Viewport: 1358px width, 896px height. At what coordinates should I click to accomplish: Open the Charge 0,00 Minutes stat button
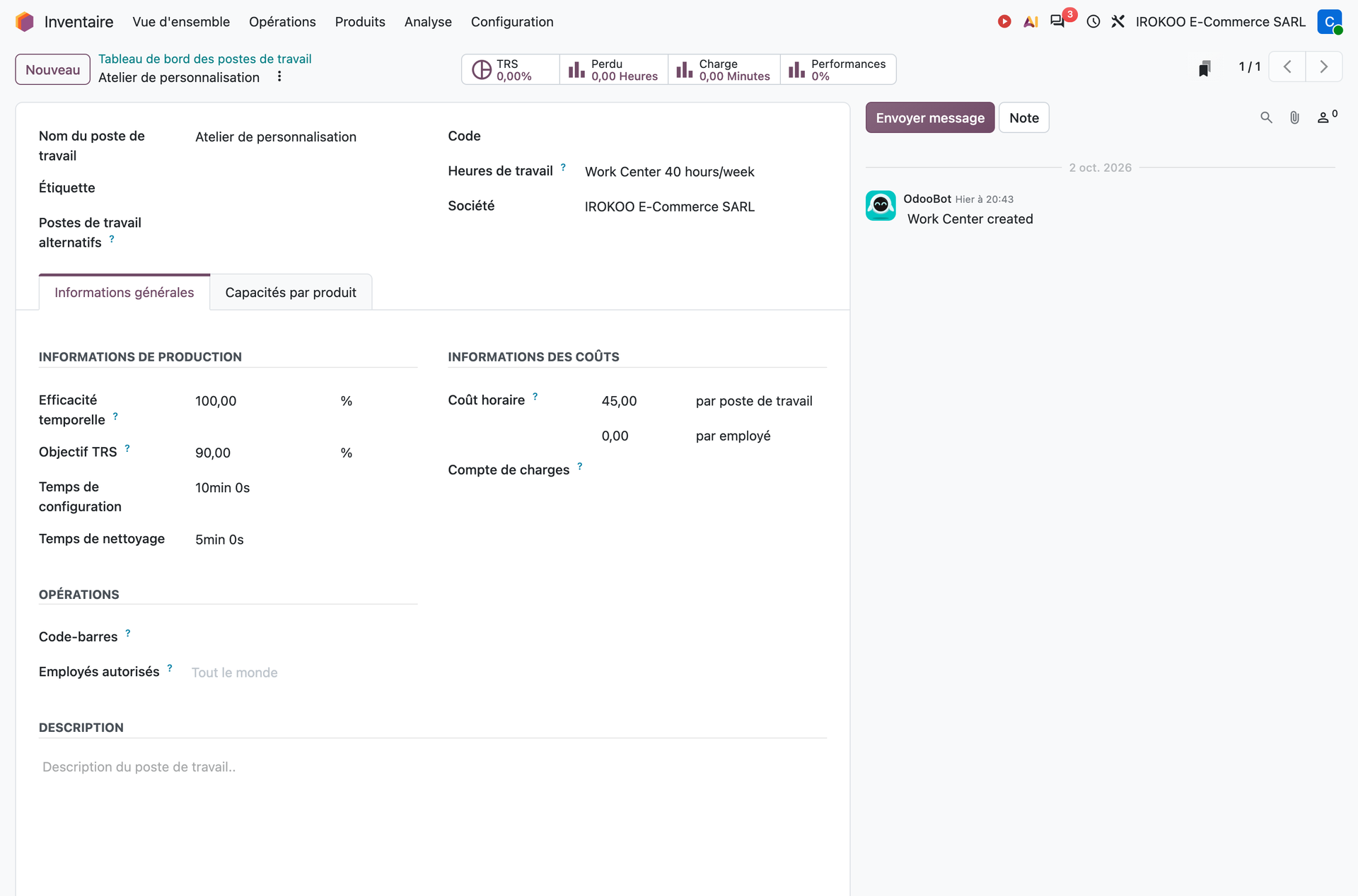724,69
